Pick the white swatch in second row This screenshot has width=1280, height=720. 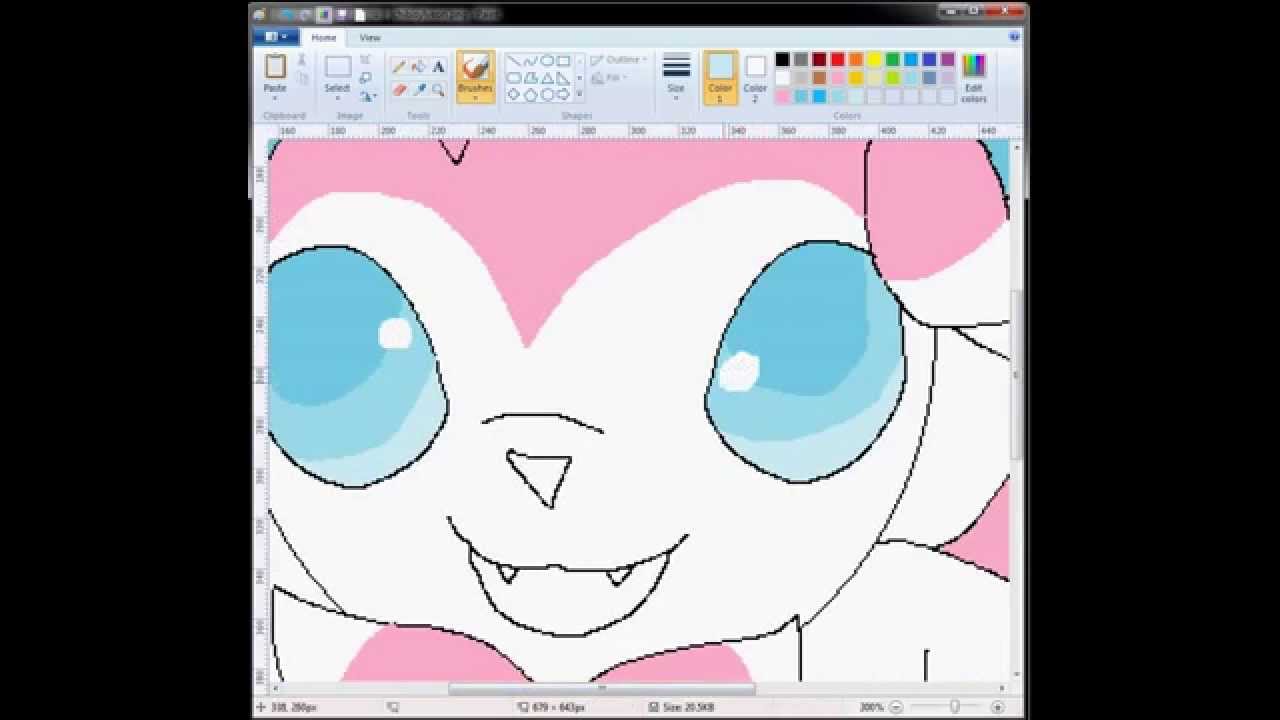(x=783, y=78)
